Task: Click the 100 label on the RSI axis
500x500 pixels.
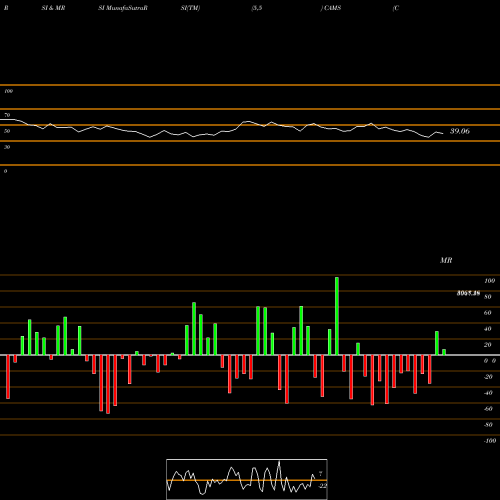Action: coord(9,91)
